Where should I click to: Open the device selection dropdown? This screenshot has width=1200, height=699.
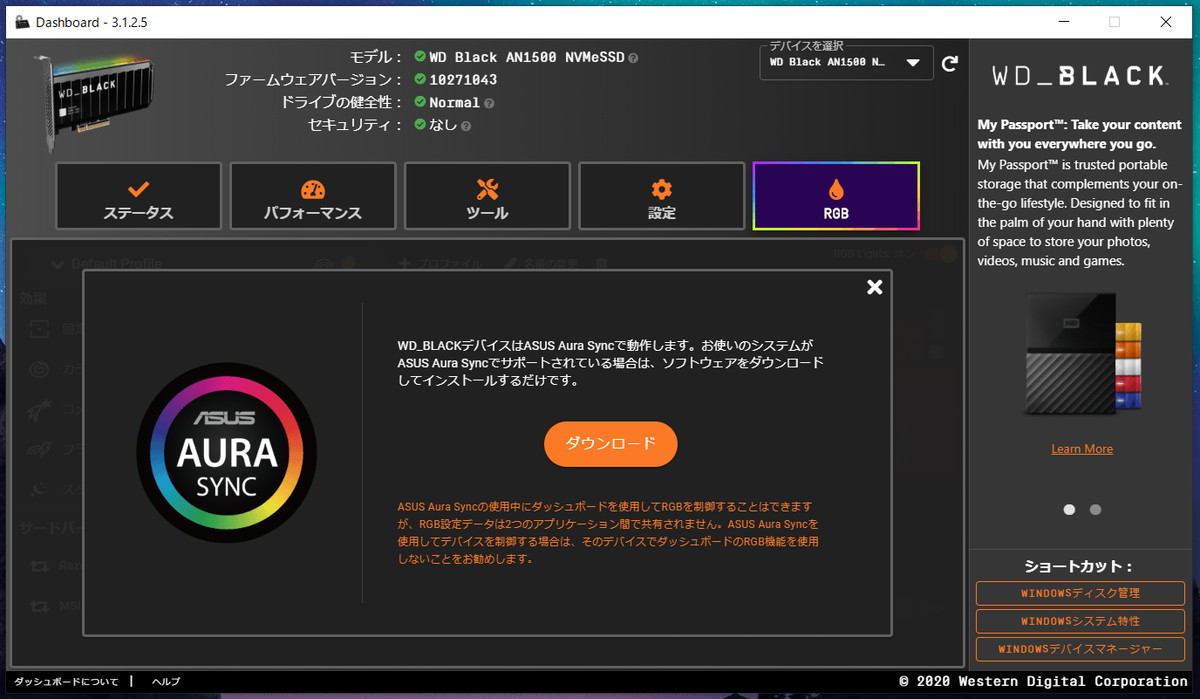[846, 63]
